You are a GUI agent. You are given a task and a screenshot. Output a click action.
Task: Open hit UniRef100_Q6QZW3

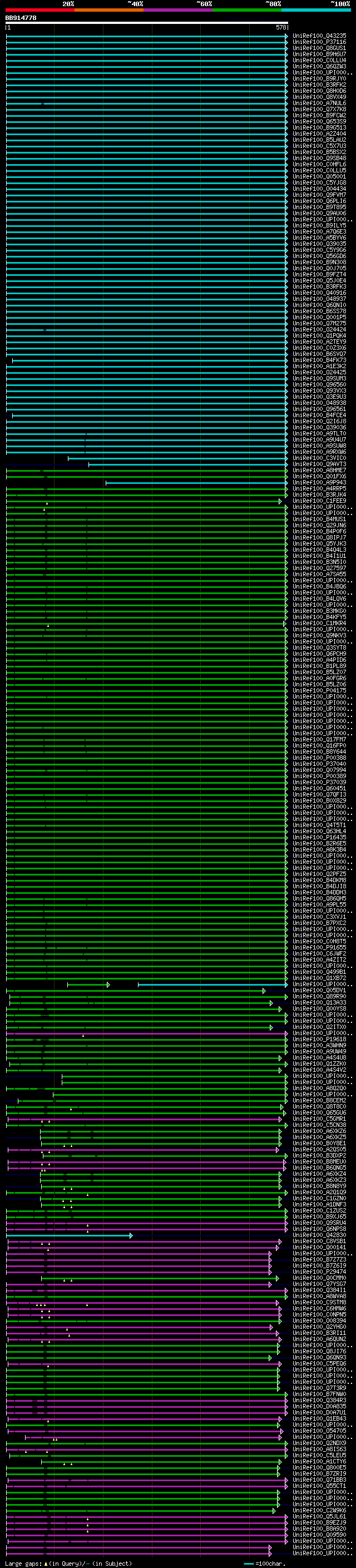[319, 66]
